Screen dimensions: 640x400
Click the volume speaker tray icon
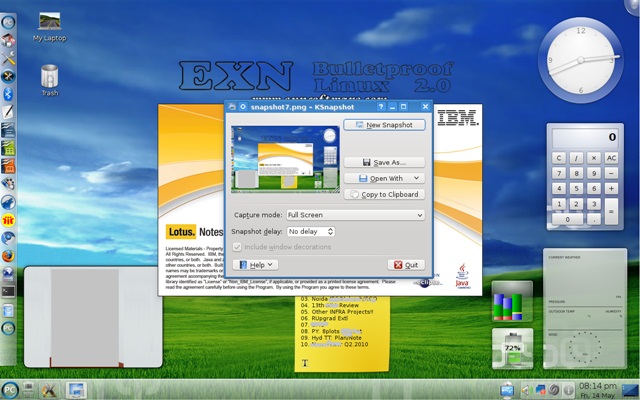(525, 390)
